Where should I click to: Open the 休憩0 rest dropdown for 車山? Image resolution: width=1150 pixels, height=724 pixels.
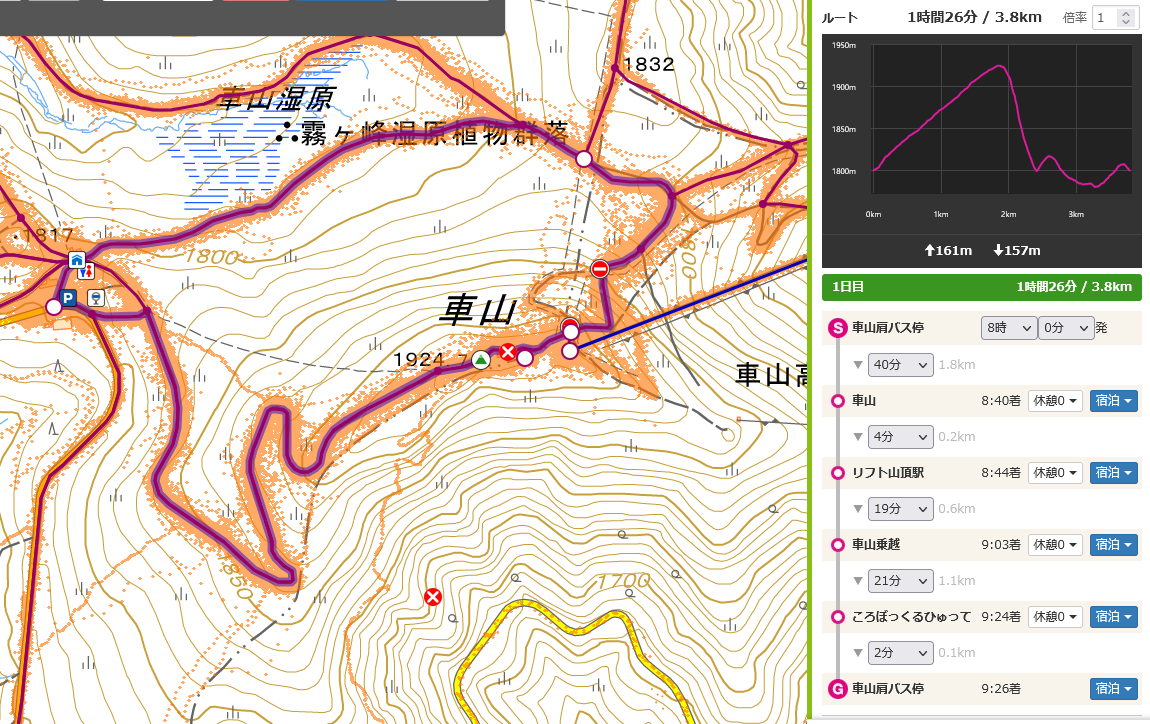[x=1055, y=401]
